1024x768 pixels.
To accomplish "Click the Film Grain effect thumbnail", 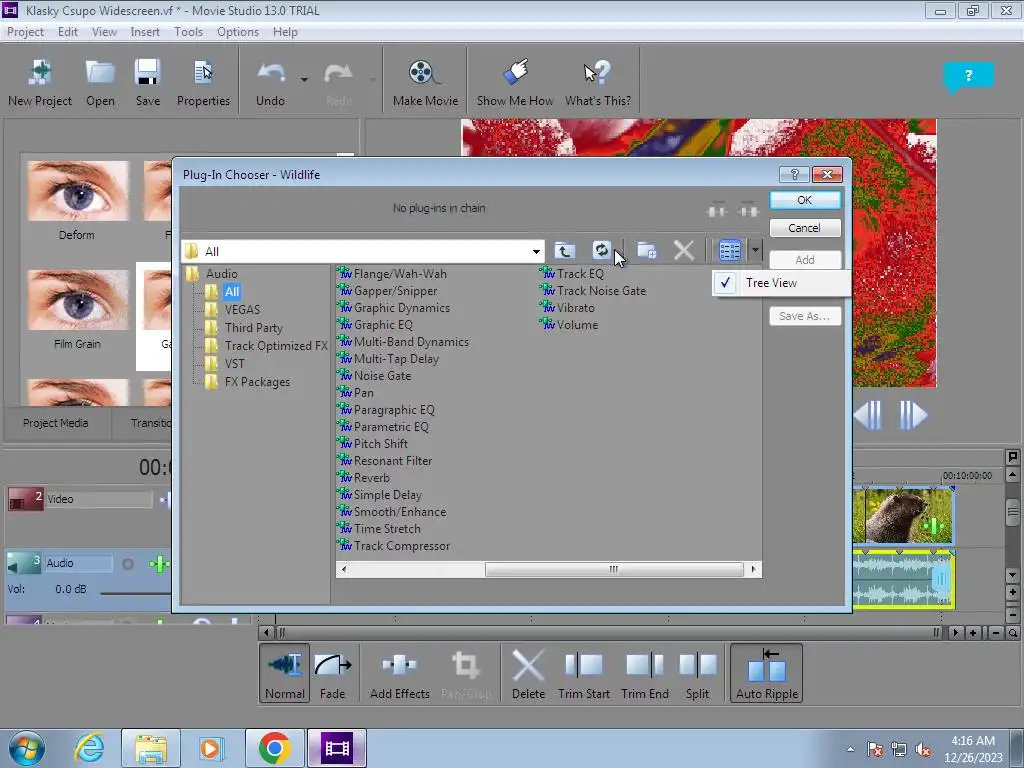I will coord(77,300).
